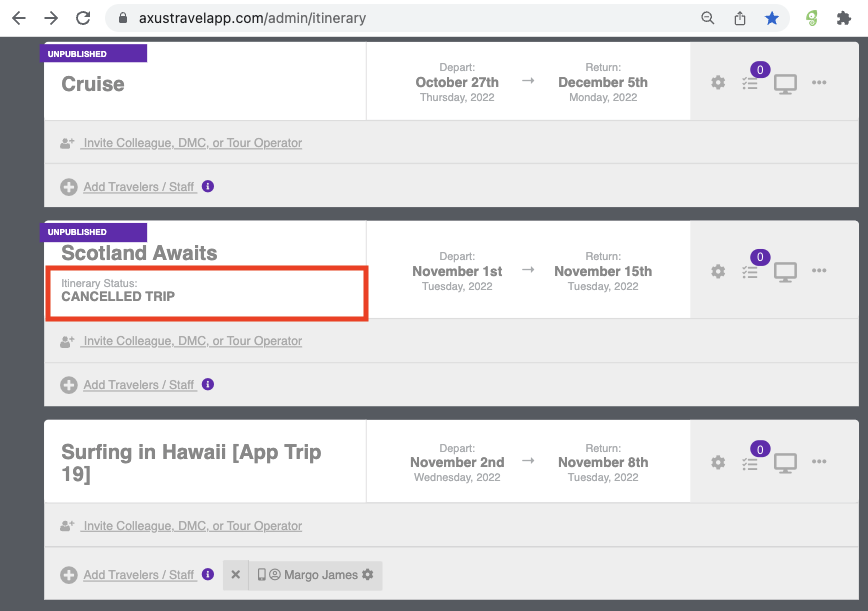Open browser extensions puzzle icon

tap(843, 18)
